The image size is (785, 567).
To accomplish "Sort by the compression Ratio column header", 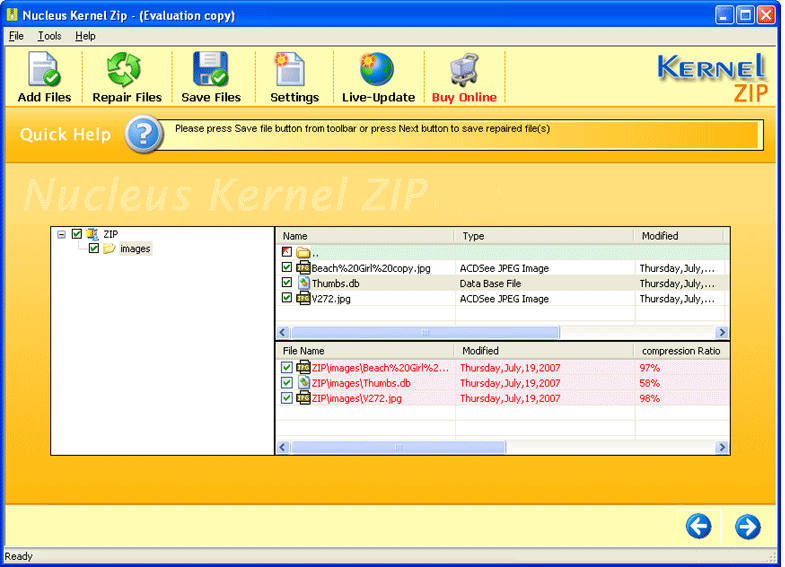I will click(681, 351).
